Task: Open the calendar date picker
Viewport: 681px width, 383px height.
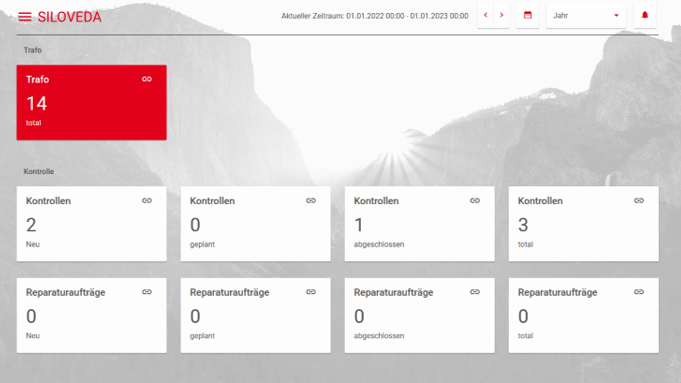Action: click(528, 15)
